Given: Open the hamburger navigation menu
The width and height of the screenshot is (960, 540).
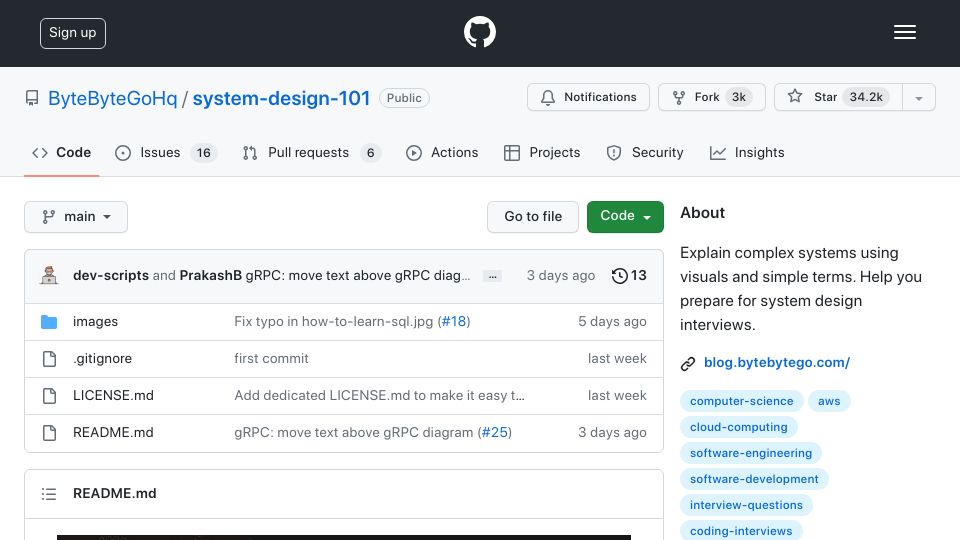Looking at the screenshot, I should pyautogui.click(x=904, y=32).
